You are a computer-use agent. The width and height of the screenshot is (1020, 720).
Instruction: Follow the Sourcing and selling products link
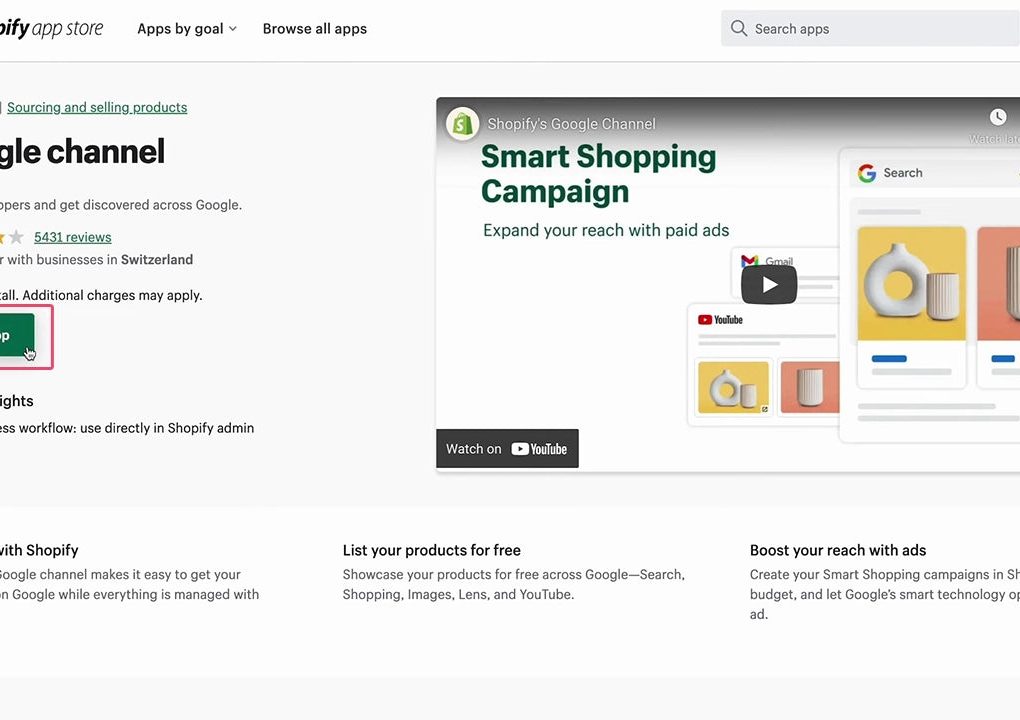tap(97, 107)
